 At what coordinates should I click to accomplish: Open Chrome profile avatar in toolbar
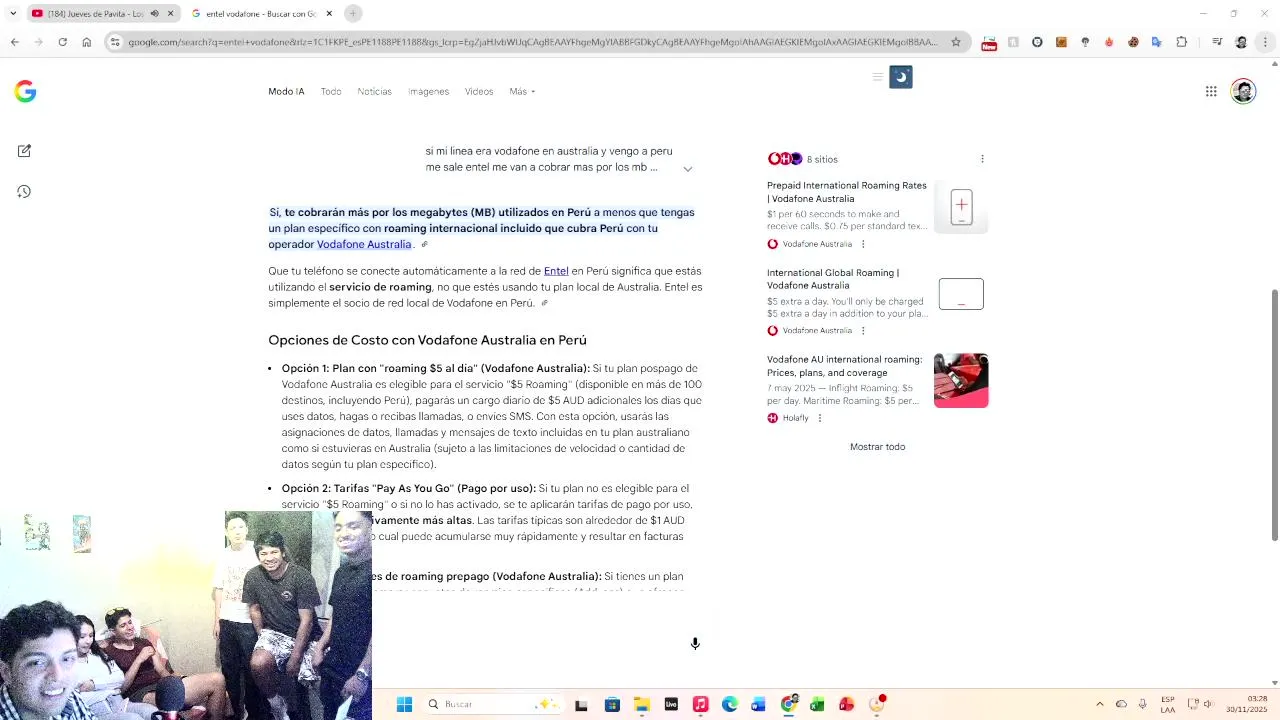tap(1242, 42)
